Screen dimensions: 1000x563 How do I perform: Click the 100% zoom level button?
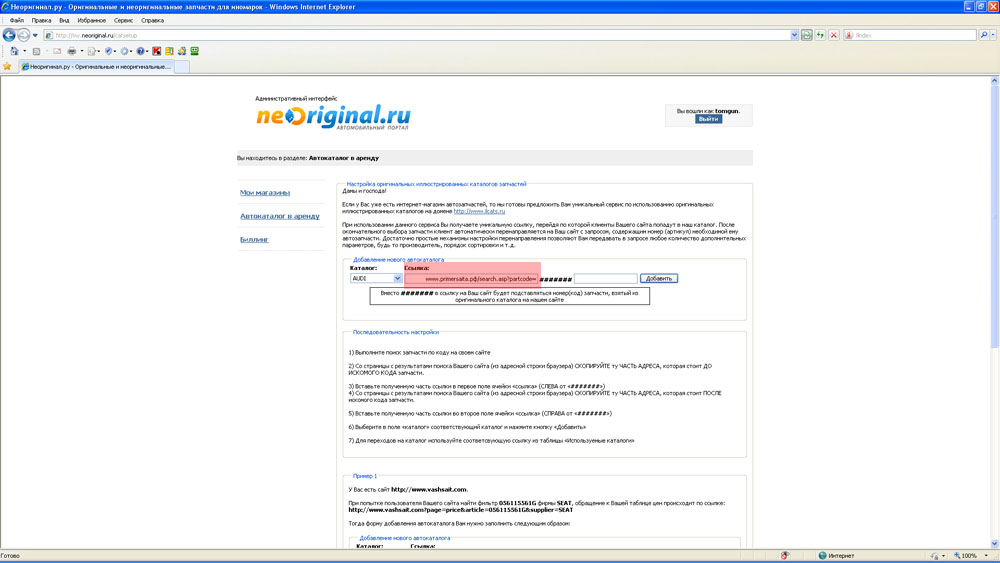[x=966, y=555]
